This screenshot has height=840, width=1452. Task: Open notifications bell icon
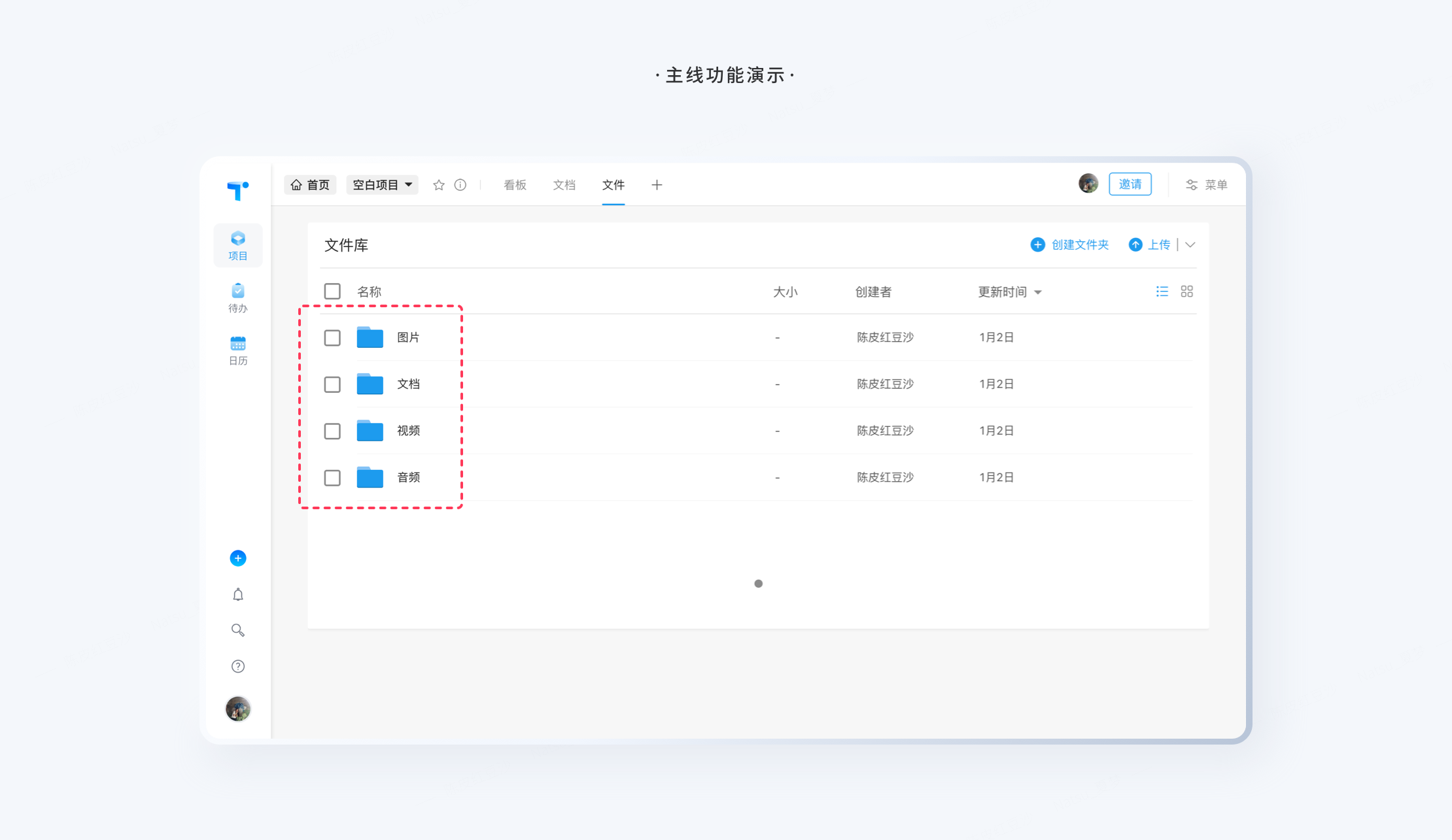tap(238, 594)
